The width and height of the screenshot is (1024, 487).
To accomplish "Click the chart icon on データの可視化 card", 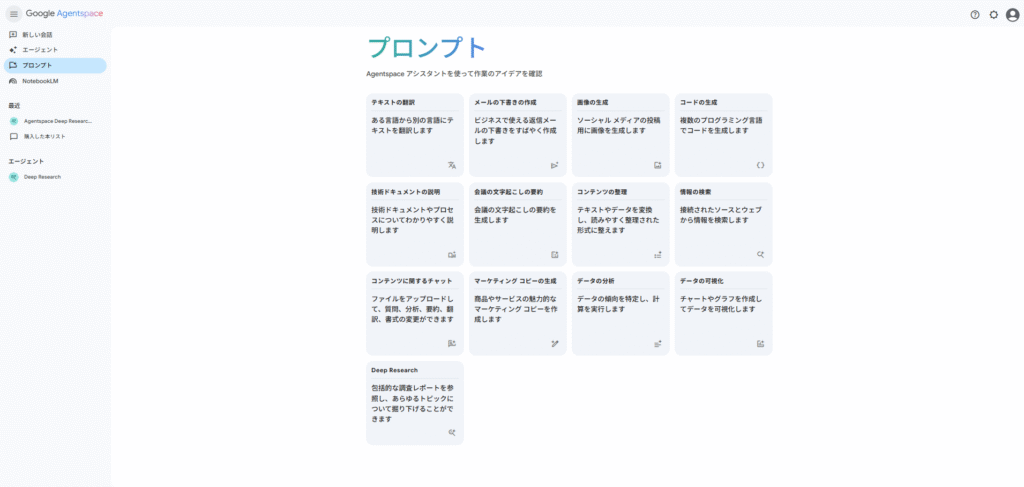I will (760, 344).
